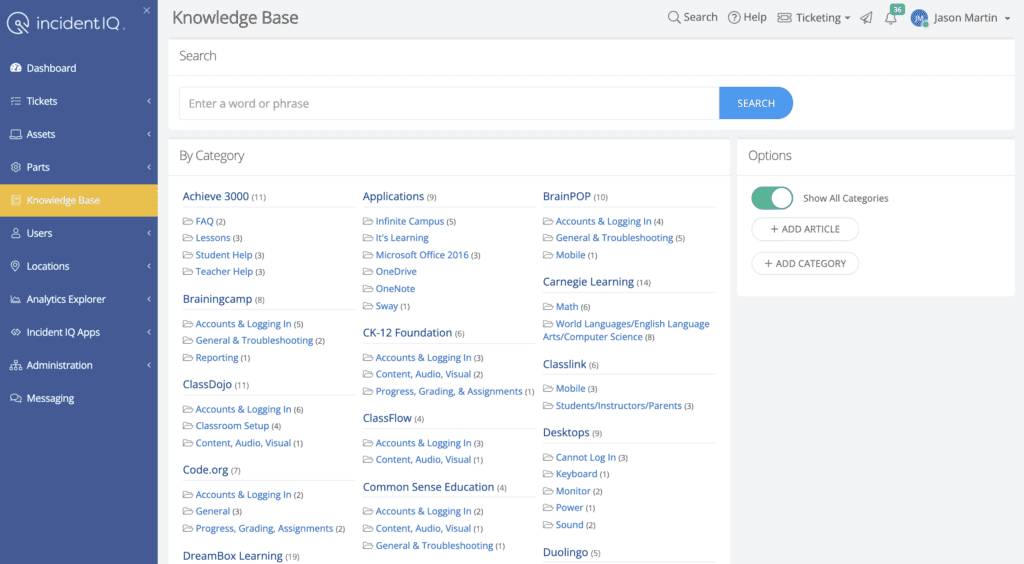
Task: Open the Duolingo category link
Action: 565,552
